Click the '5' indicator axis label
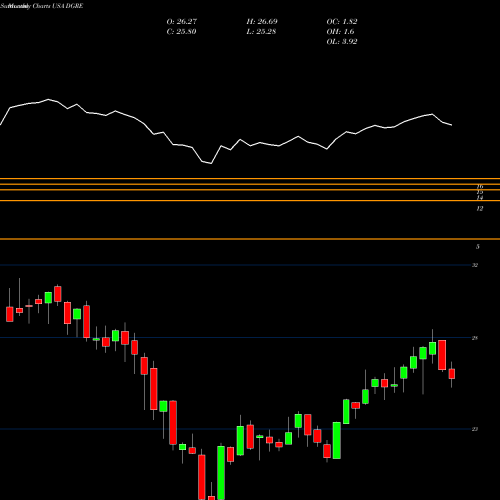 (x=478, y=247)
